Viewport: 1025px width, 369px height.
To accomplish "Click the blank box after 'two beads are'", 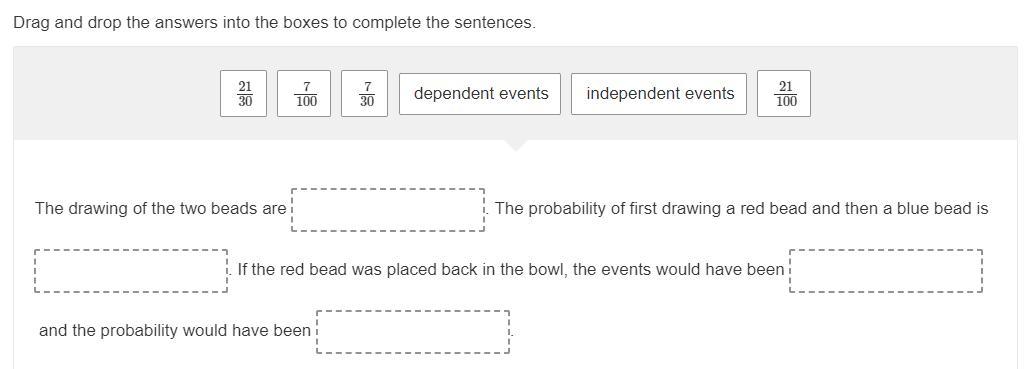I will pyautogui.click(x=388, y=210).
